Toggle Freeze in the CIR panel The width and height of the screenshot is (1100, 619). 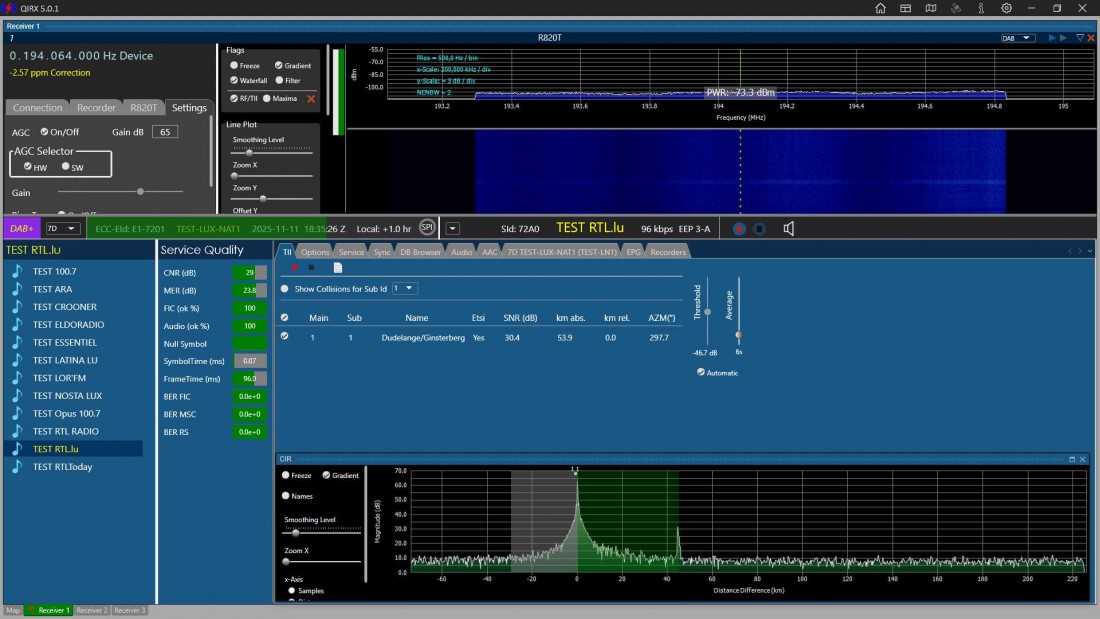(286, 475)
